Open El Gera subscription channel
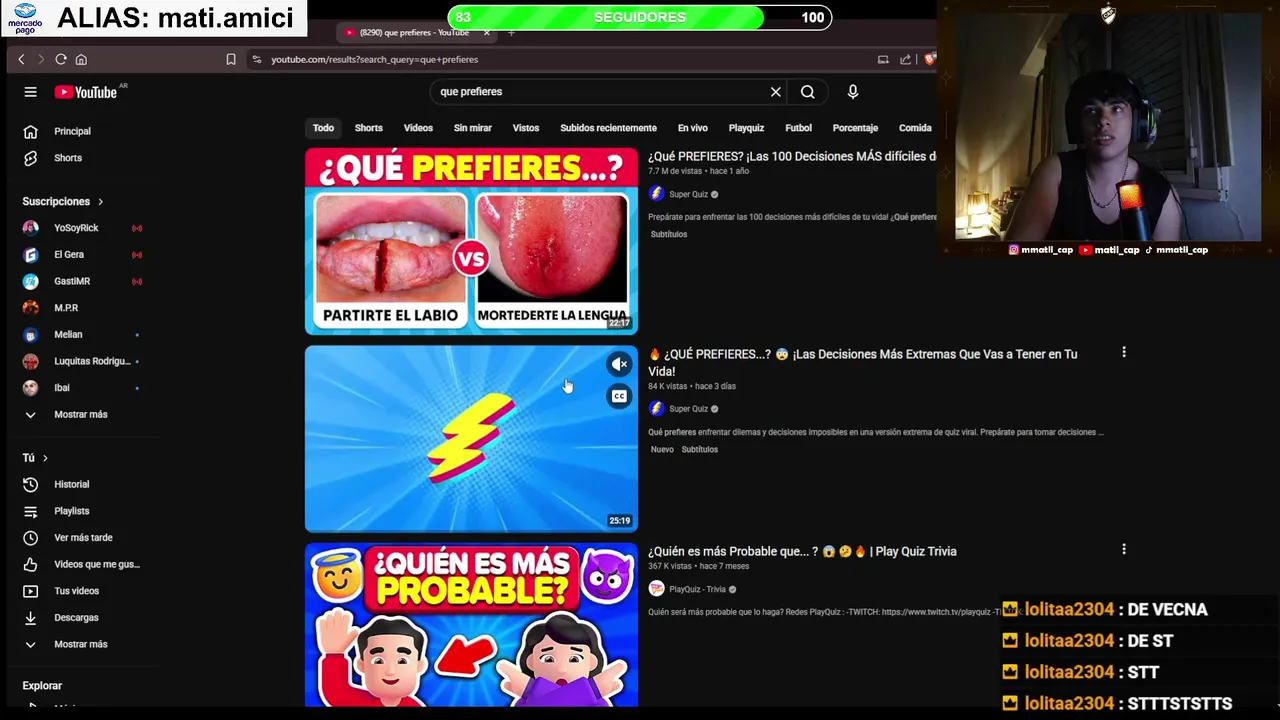 69,255
